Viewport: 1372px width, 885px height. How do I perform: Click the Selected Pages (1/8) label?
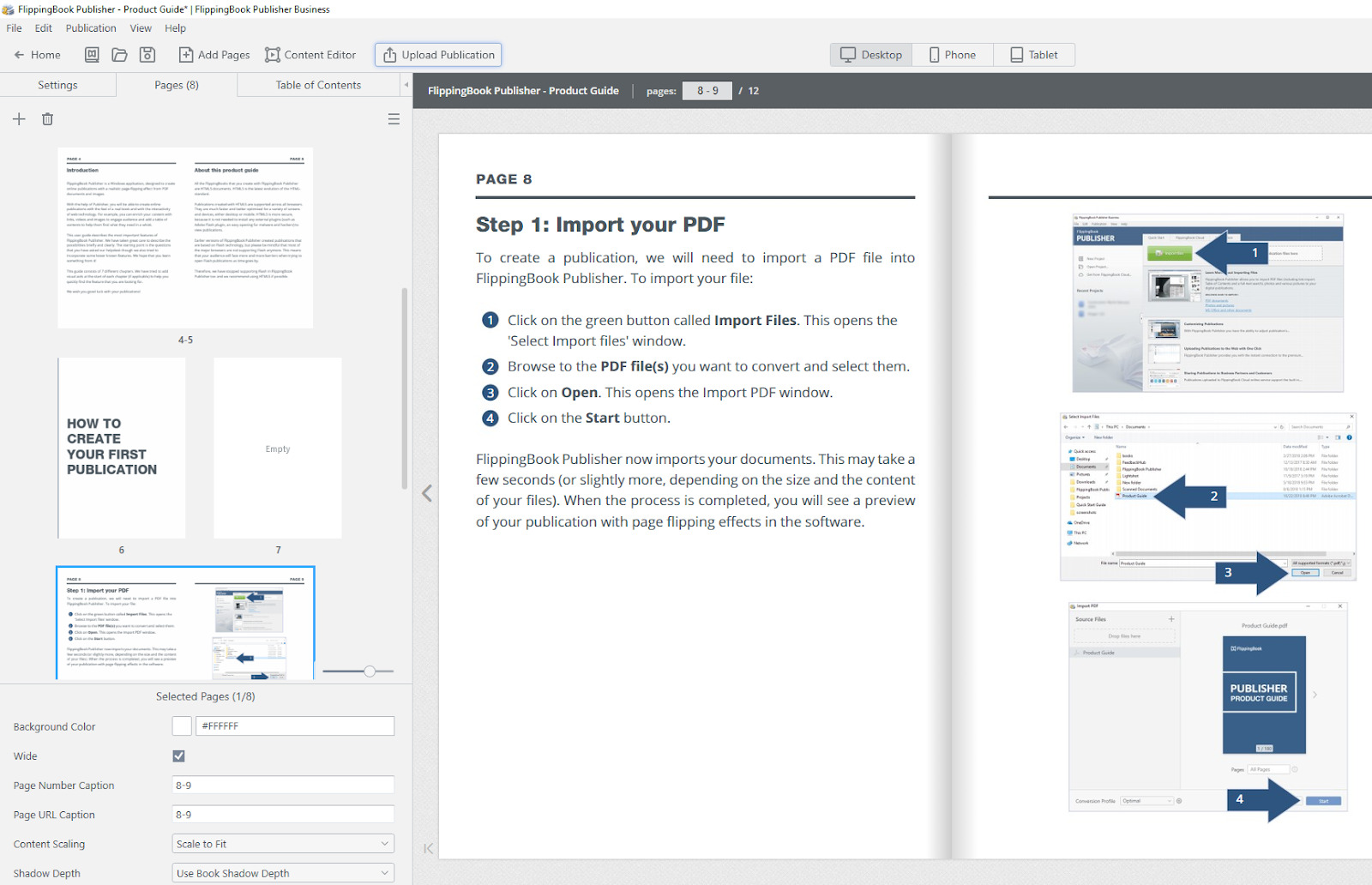point(206,696)
